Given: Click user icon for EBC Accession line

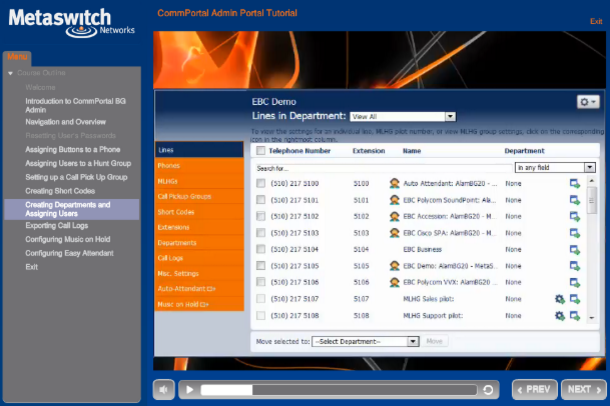Looking at the screenshot, I should pos(394,216).
